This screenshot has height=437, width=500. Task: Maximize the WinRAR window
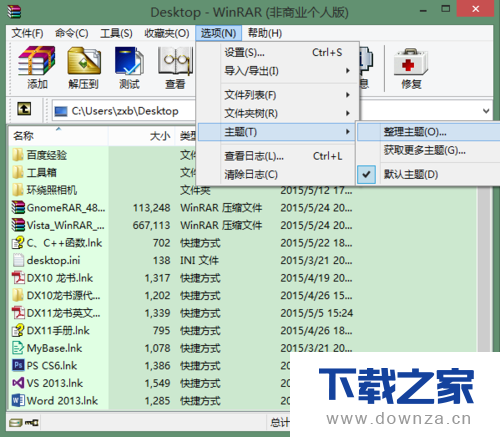[446, 9]
